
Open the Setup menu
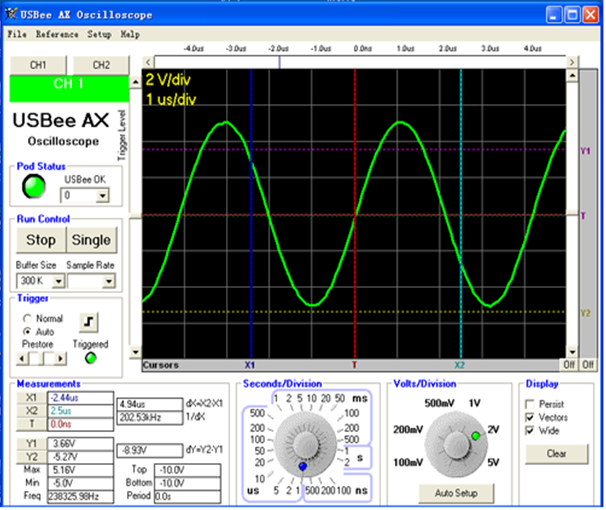click(x=99, y=34)
